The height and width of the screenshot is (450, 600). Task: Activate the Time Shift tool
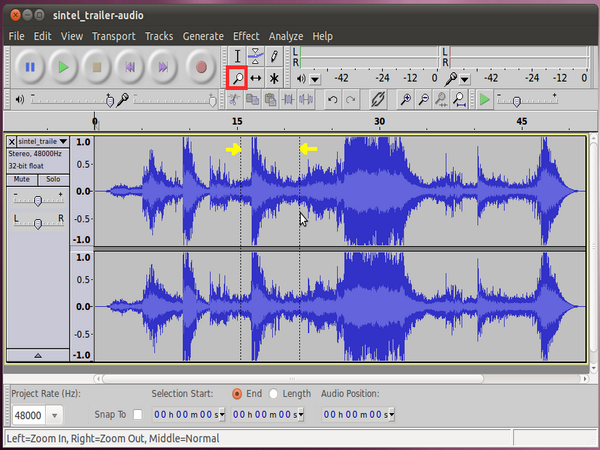256,78
